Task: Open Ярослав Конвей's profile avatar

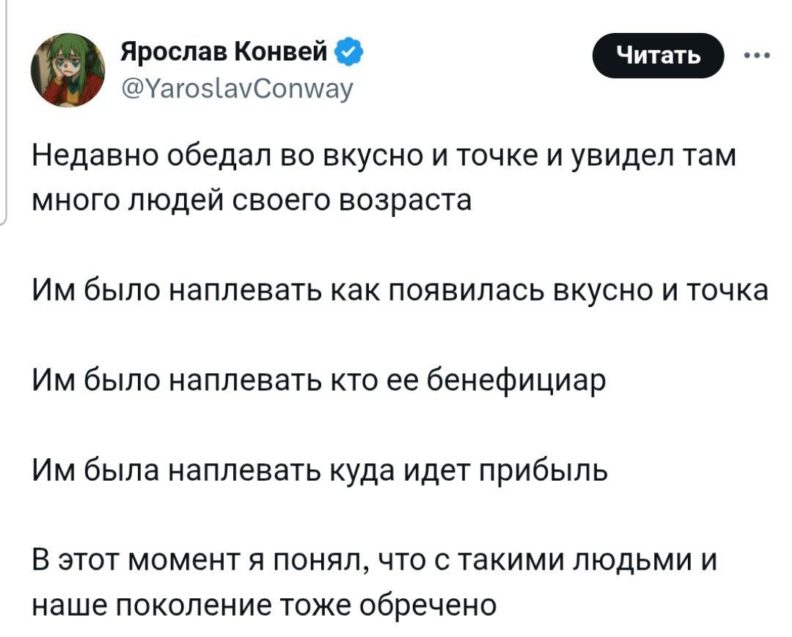Action: coord(69,69)
